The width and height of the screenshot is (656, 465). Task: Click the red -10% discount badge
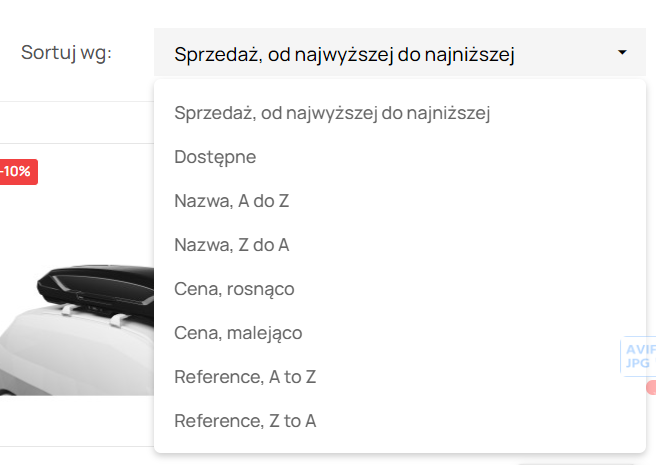click(x=17, y=171)
